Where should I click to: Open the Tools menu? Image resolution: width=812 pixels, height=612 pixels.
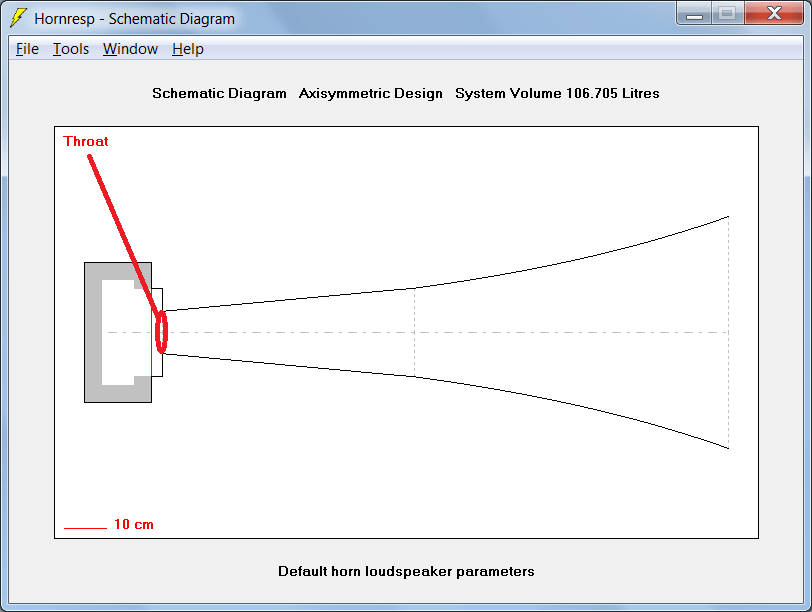(x=71, y=49)
